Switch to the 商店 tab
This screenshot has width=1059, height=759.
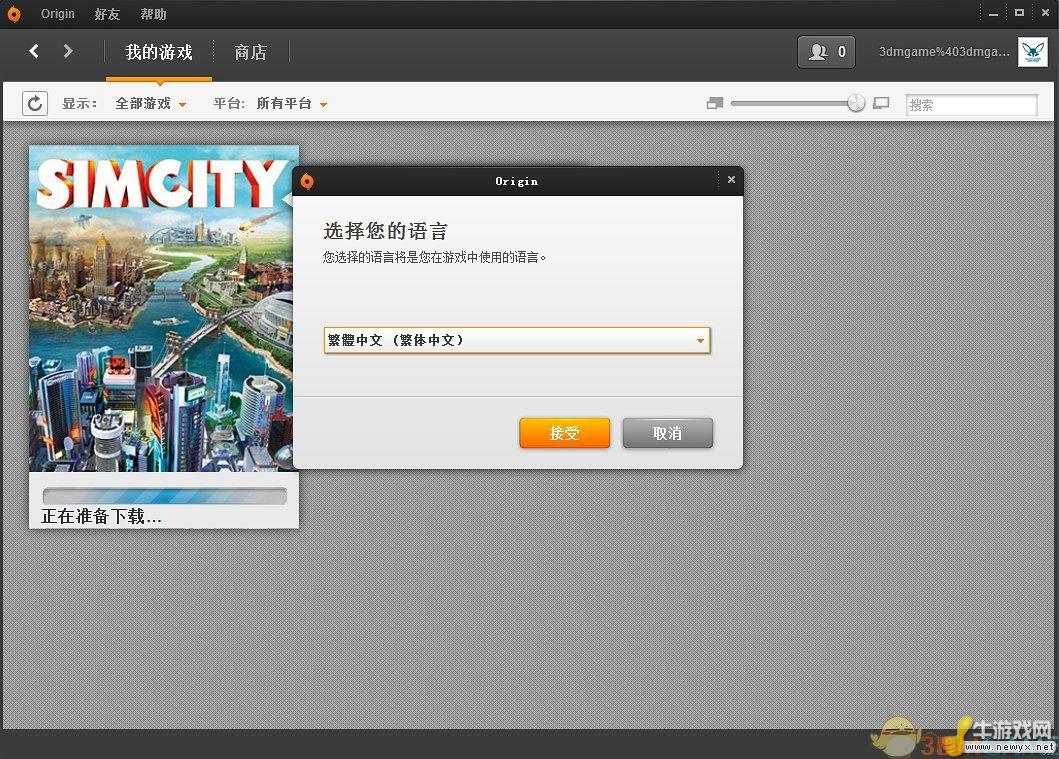click(251, 52)
